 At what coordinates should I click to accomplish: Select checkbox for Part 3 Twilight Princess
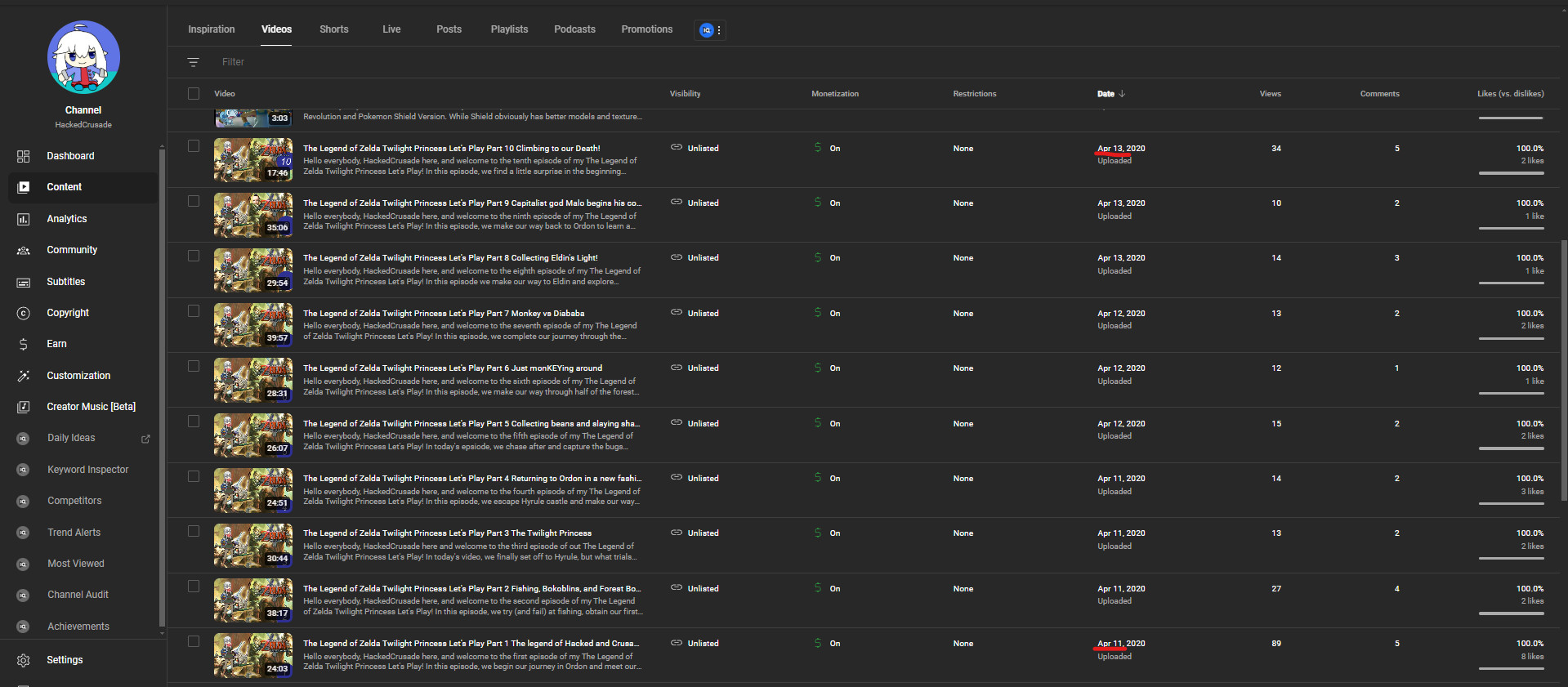tap(194, 531)
